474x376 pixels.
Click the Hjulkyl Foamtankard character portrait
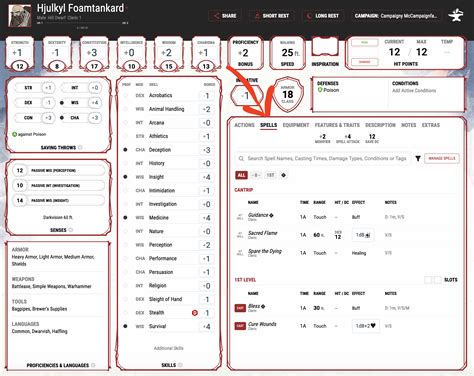pos(20,15)
